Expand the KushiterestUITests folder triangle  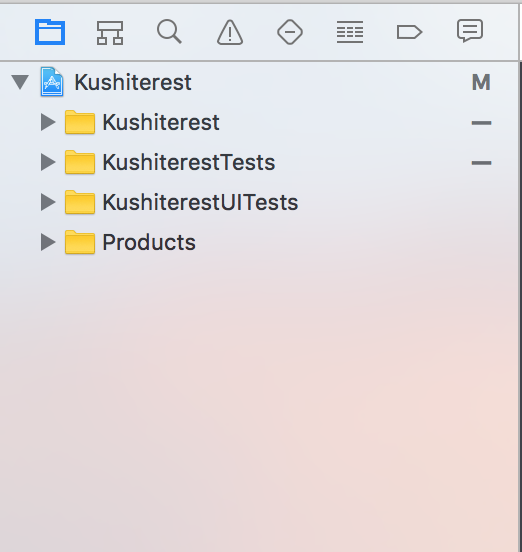coord(48,202)
